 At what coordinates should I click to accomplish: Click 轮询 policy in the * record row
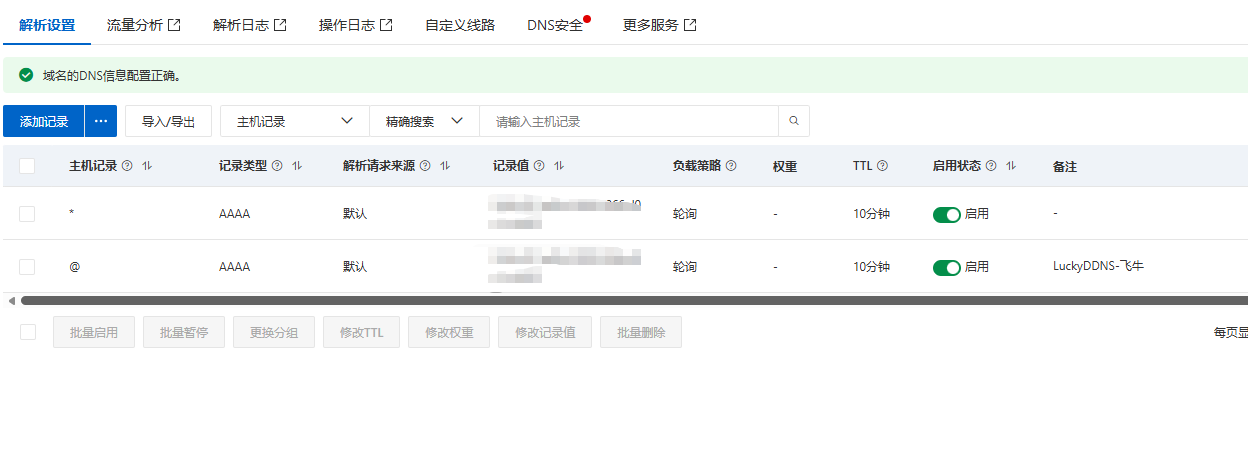pos(685,214)
